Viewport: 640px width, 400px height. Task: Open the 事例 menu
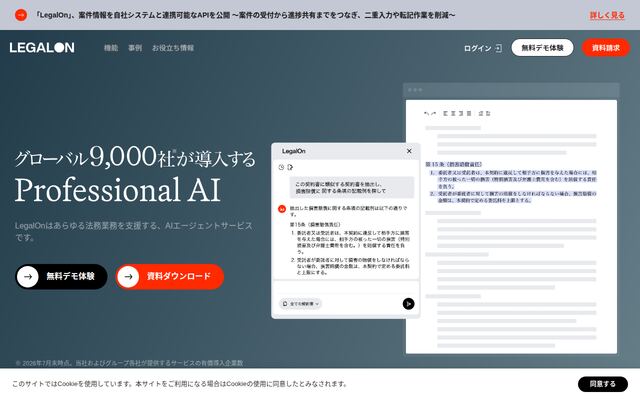click(x=135, y=48)
